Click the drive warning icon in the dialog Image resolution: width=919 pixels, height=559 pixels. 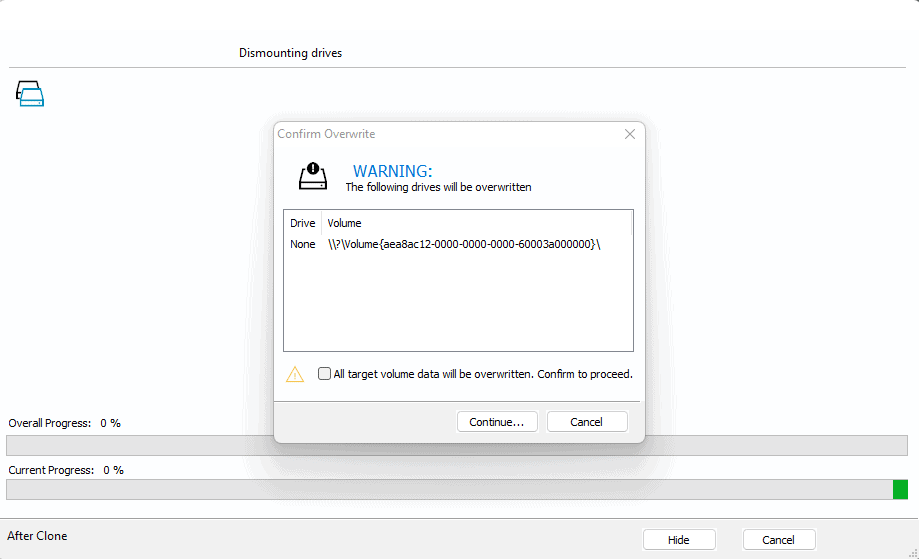pos(313,176)
